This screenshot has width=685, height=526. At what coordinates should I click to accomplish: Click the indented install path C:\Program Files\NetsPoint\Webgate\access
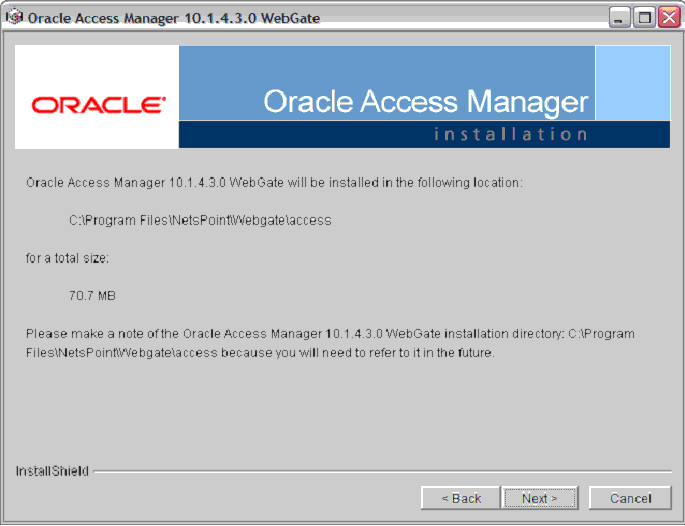pyautogui.click(x=200, y=220)
